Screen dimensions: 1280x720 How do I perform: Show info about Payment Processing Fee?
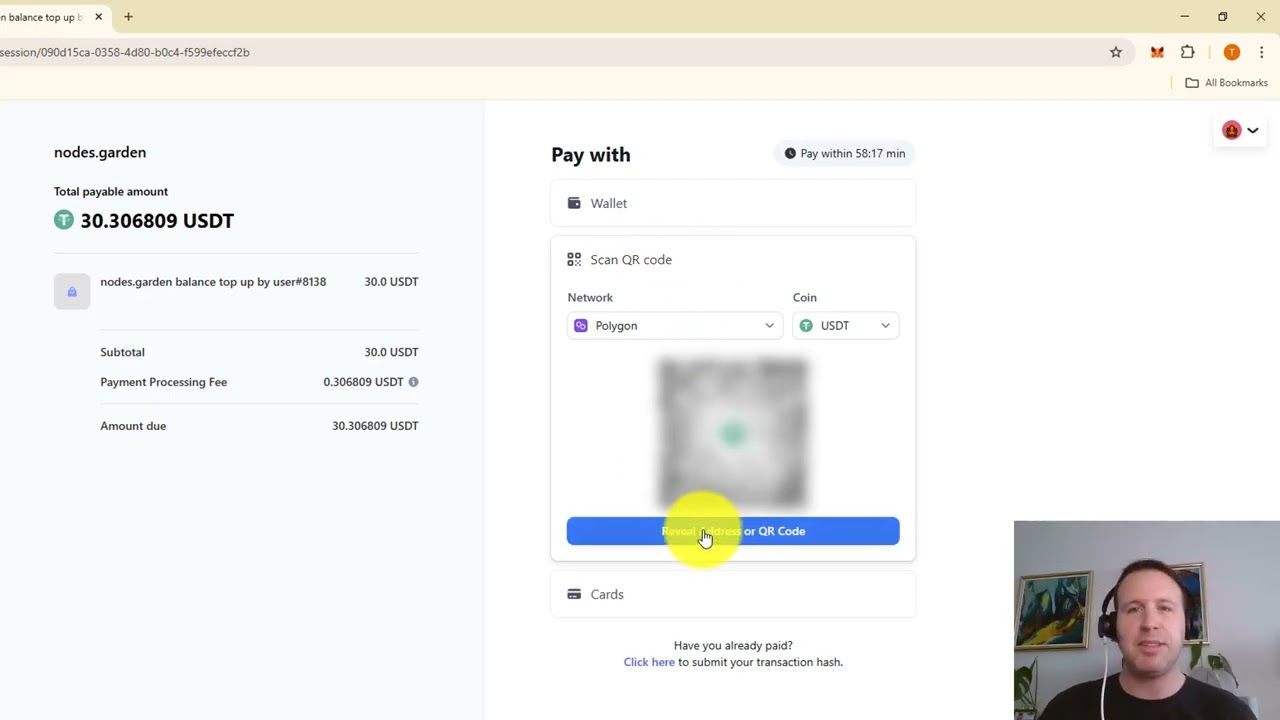[x=413, y=382]
